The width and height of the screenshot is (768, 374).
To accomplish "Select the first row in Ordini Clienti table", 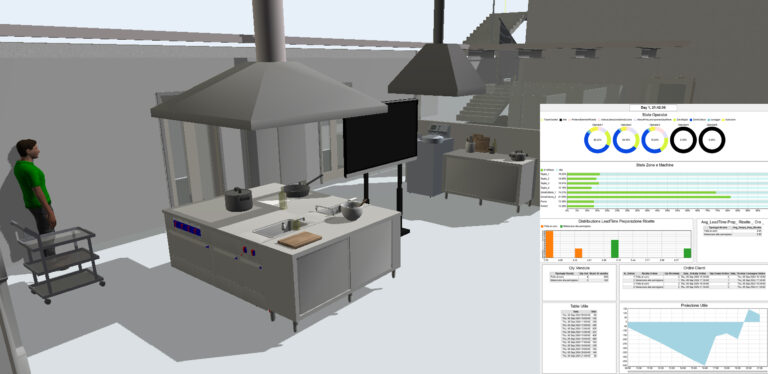I will 694,277.
